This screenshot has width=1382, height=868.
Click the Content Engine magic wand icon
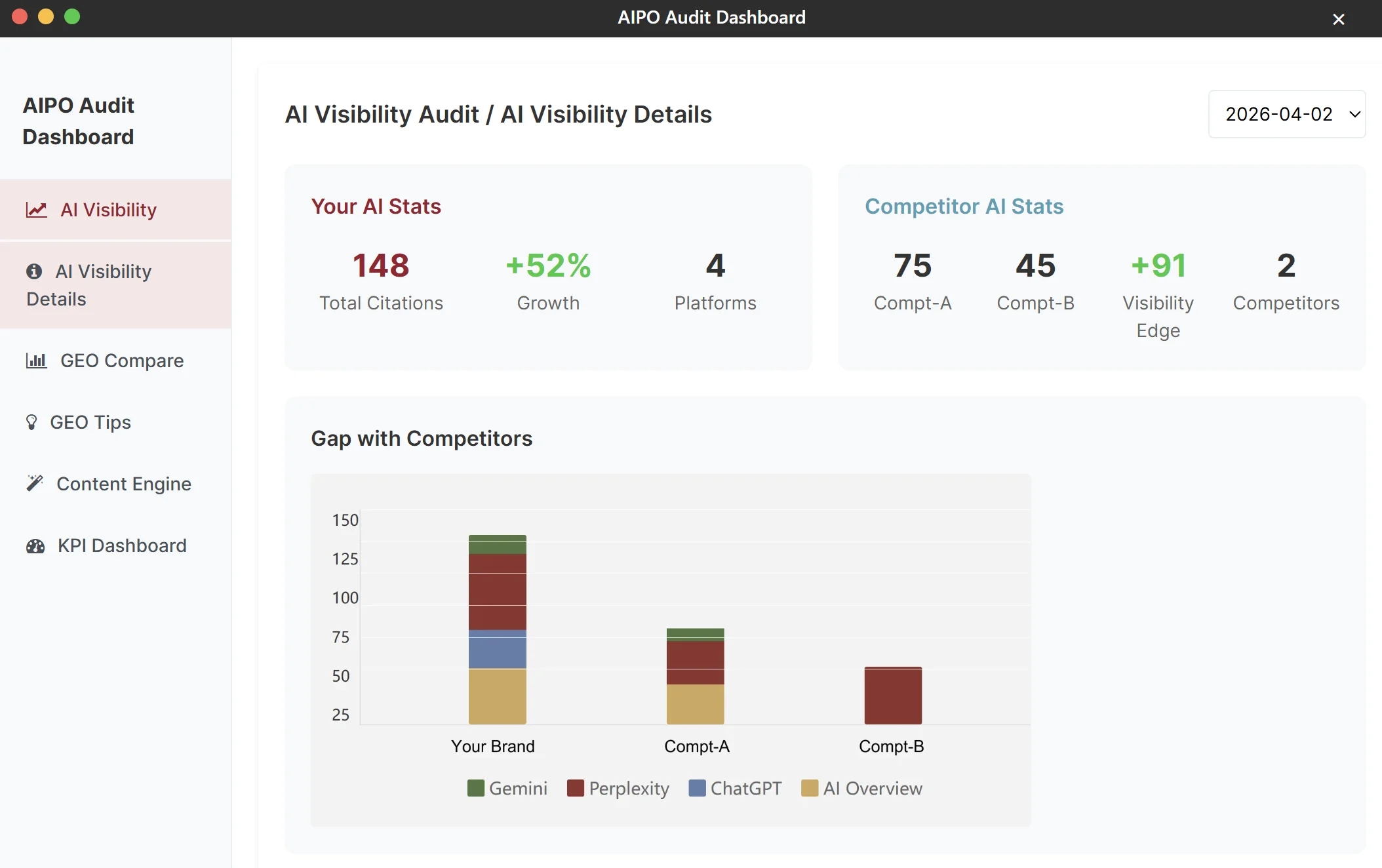coord(35,484)
